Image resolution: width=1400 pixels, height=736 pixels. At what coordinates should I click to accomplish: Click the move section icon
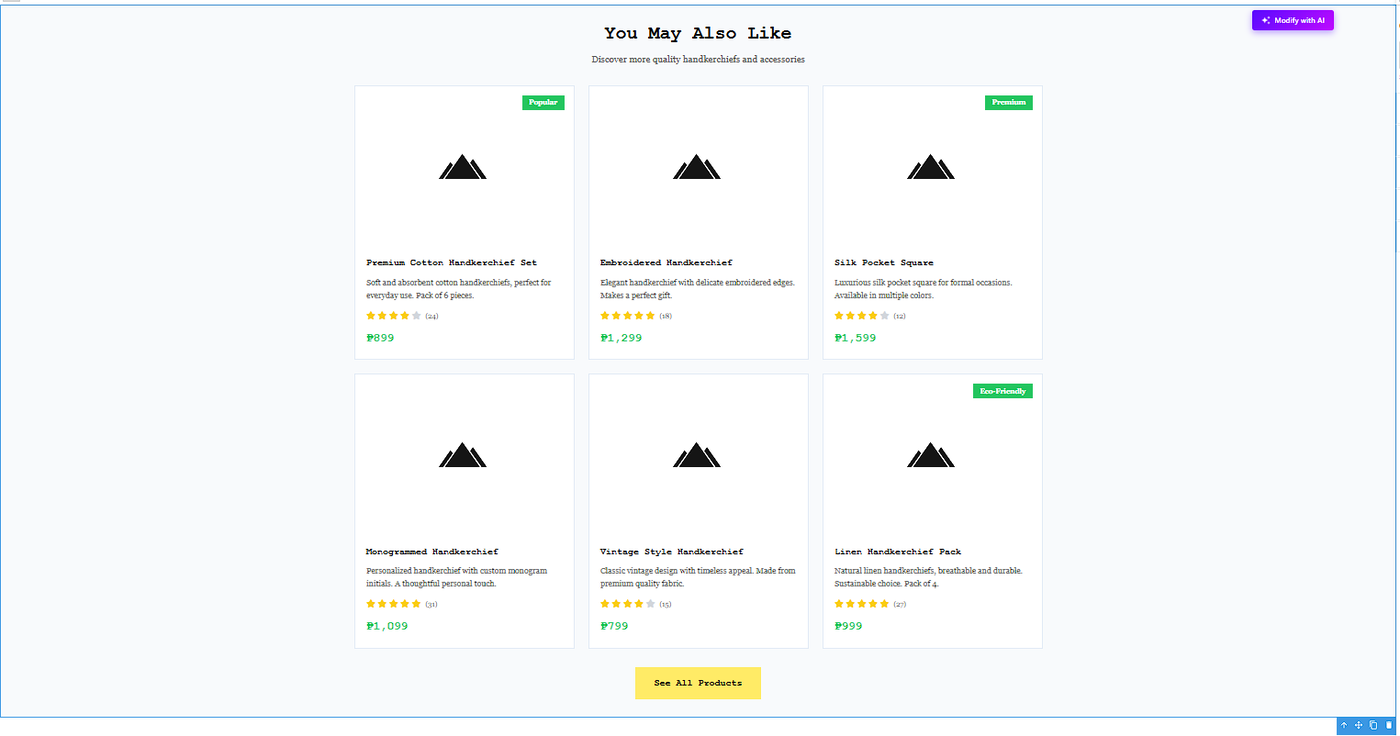click(1359, 725)
